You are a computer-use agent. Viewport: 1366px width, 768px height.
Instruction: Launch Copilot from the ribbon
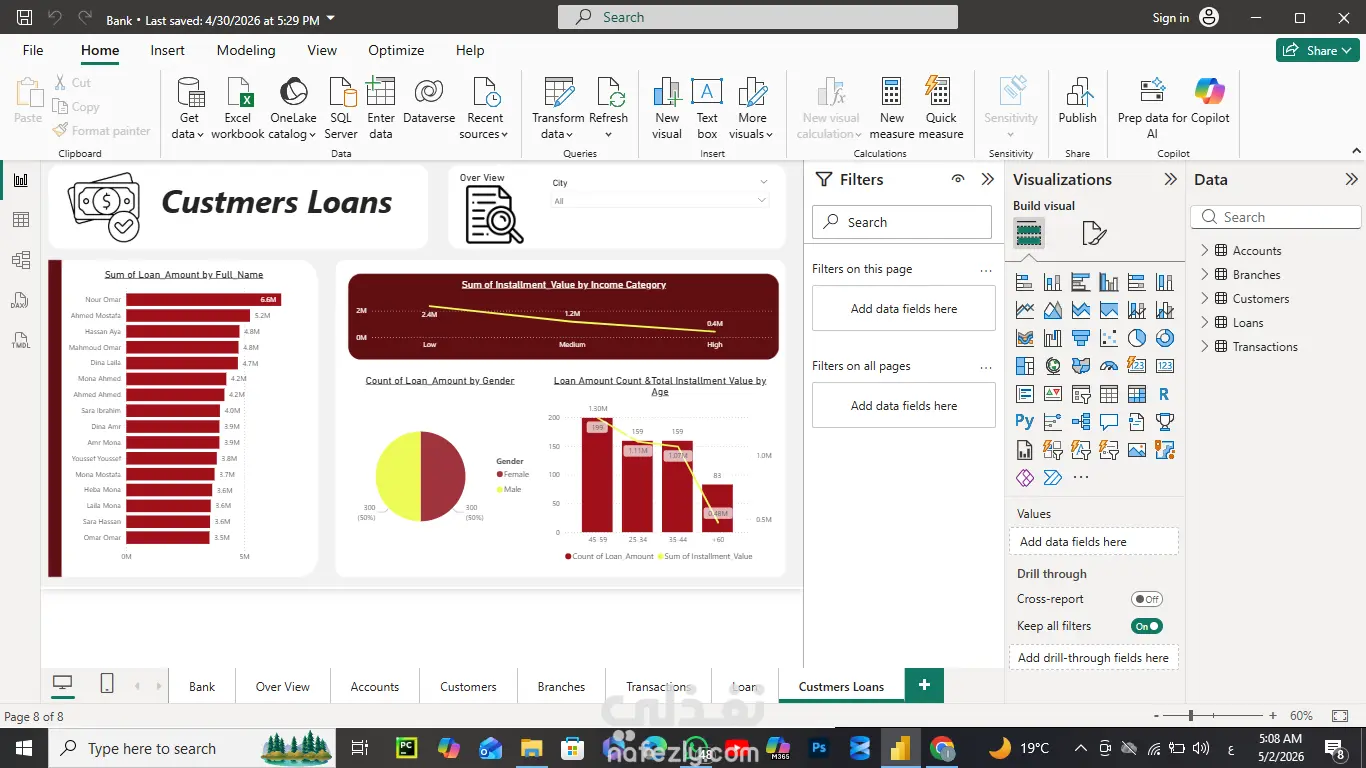coord(1210,100)
